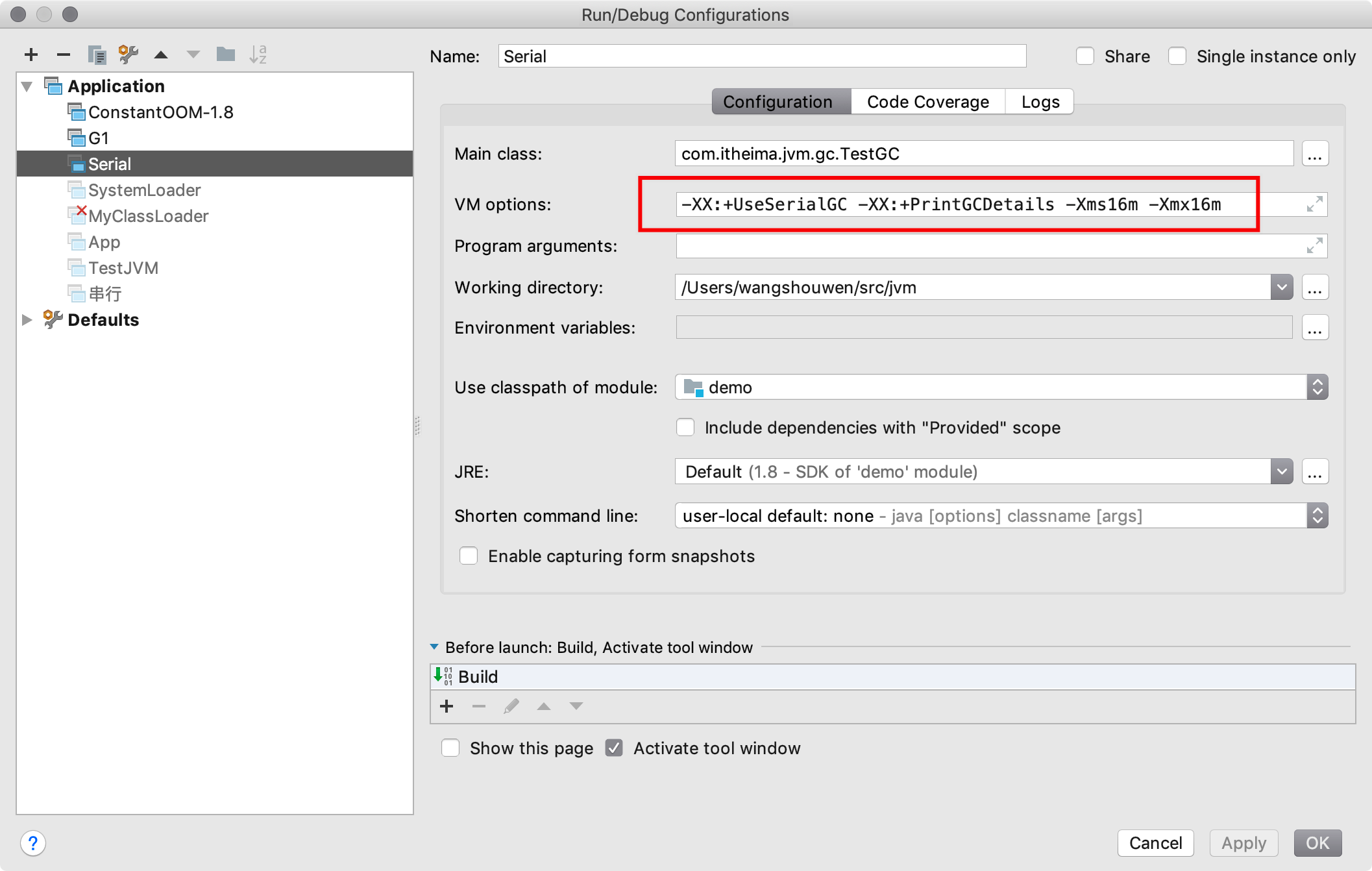Sort configurations alphabetically with the sort icon

[x=258, y=55]
